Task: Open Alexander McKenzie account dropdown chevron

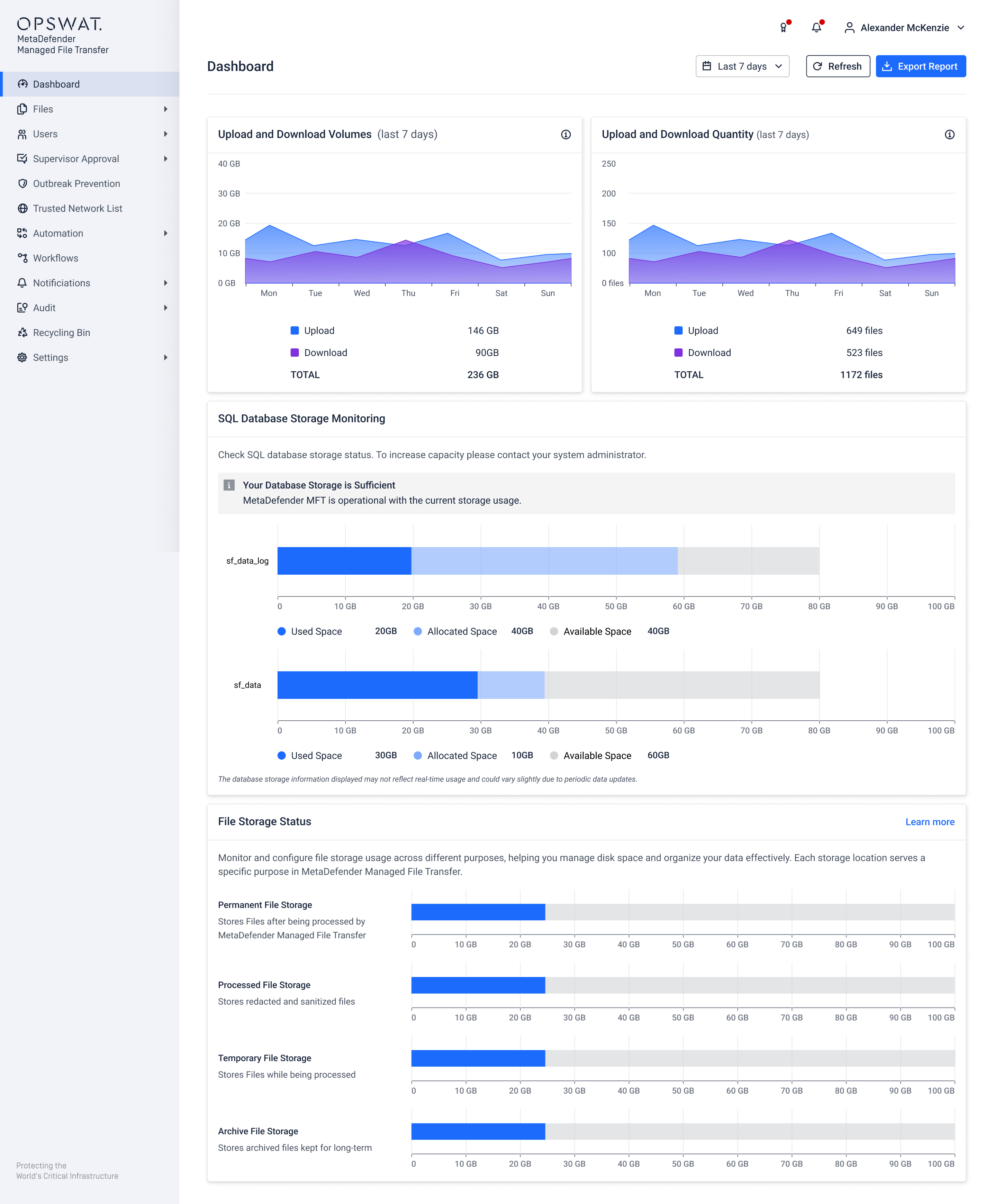Action: (x=961, y=27)
